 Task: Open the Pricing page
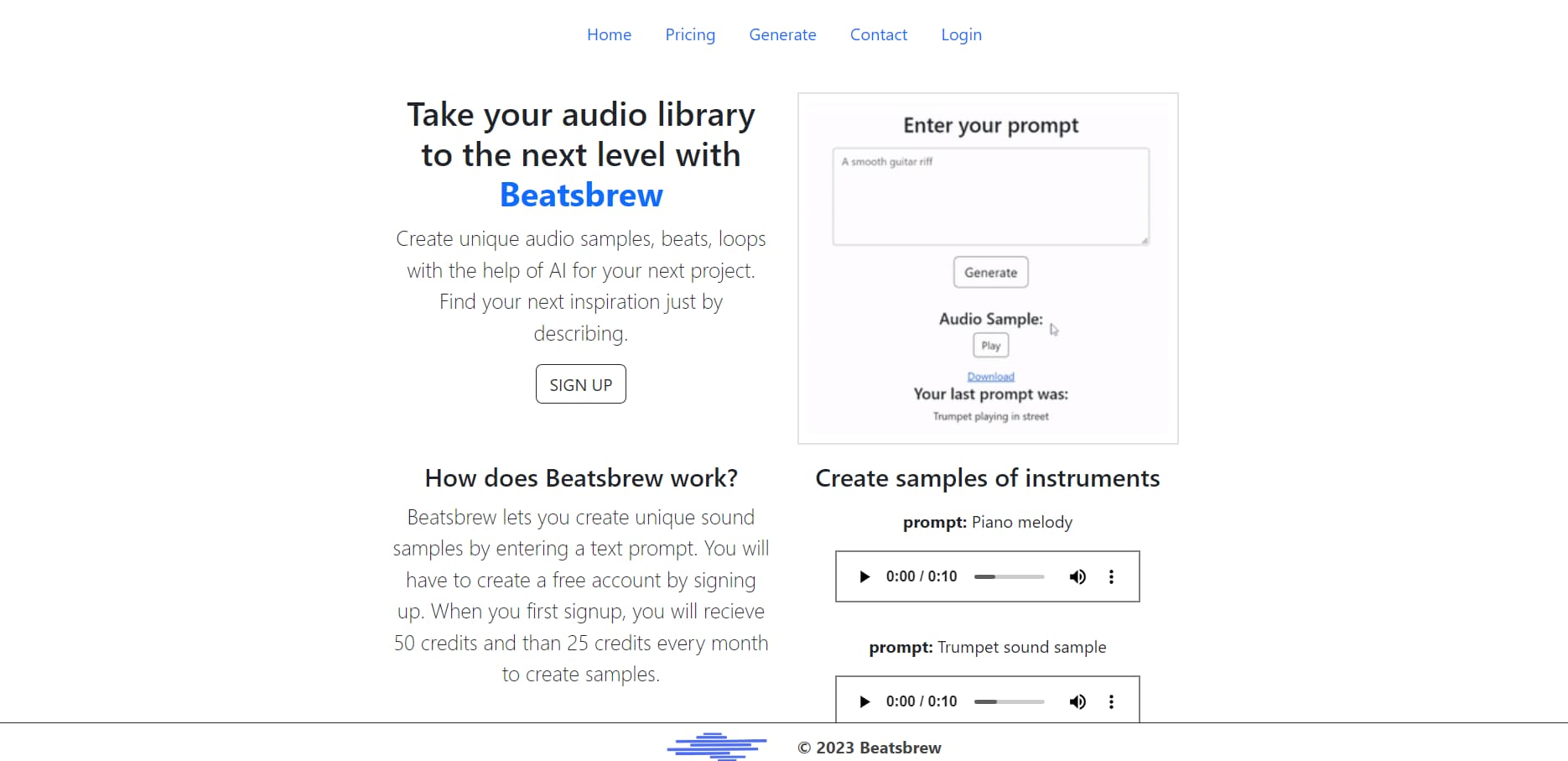689,34
